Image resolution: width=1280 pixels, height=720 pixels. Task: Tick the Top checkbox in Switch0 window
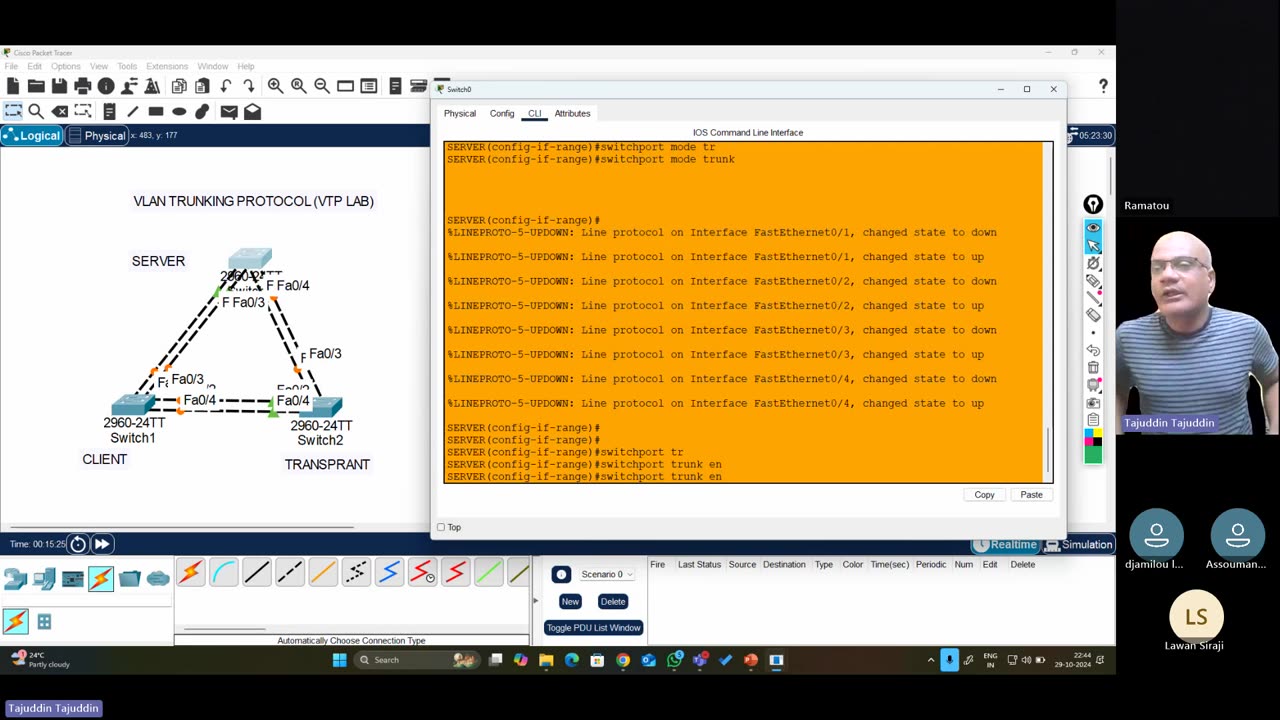441,527
